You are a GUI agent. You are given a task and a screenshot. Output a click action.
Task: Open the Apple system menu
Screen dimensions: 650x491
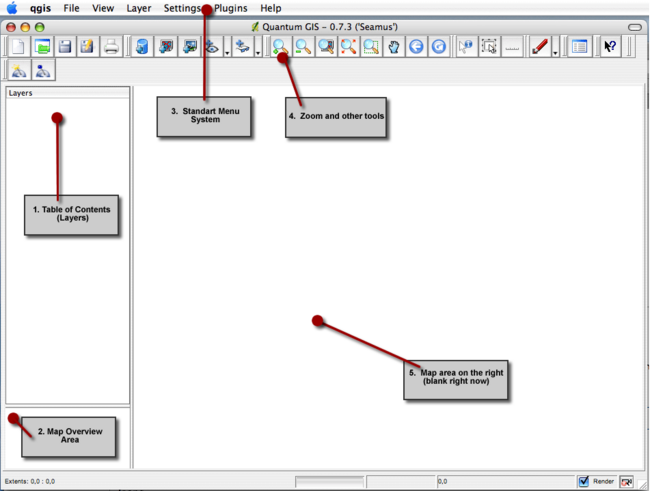(x=12, y=7)
